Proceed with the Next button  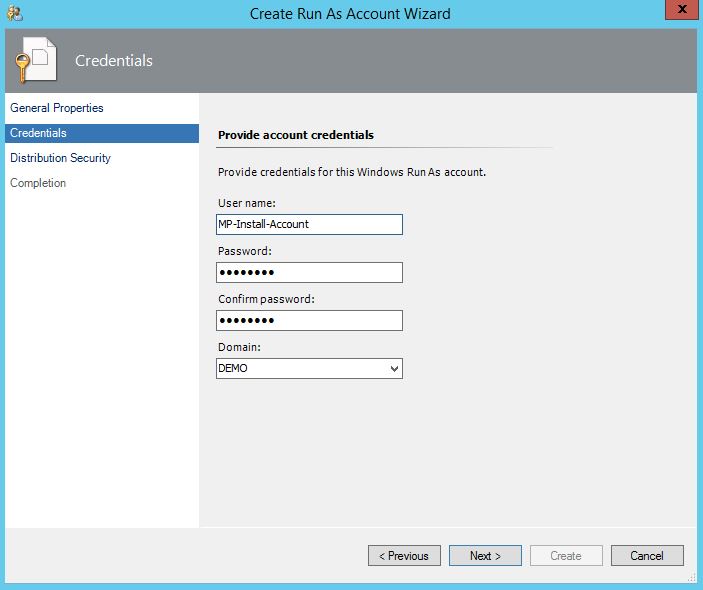tap(485, 555)
